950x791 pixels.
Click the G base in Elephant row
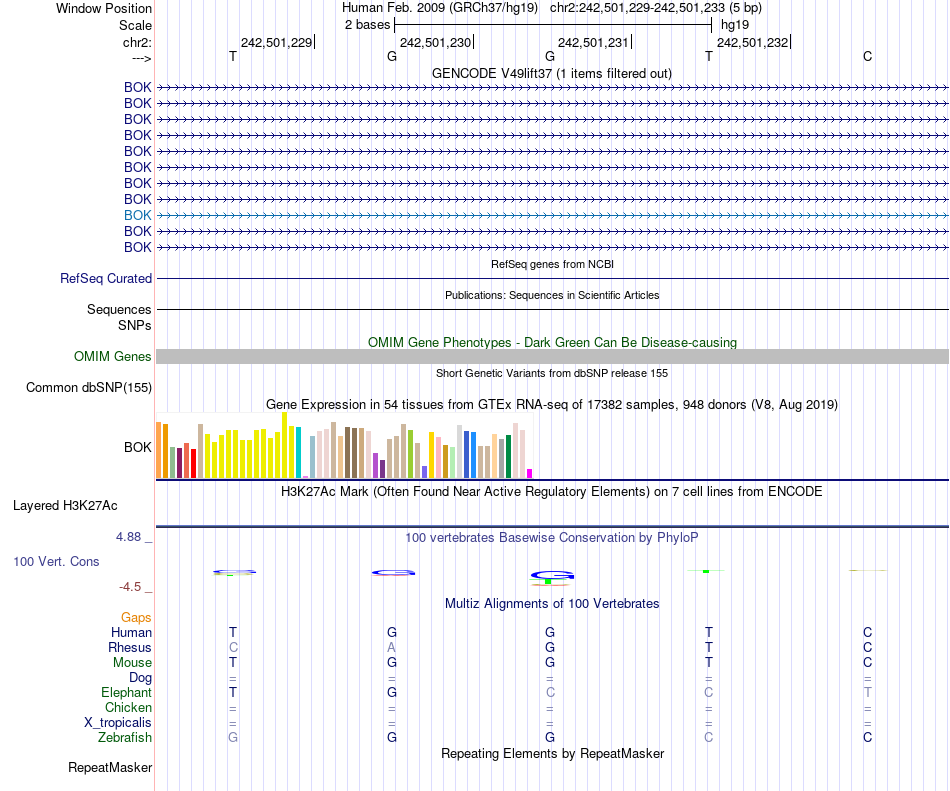[x=392, y=692]
